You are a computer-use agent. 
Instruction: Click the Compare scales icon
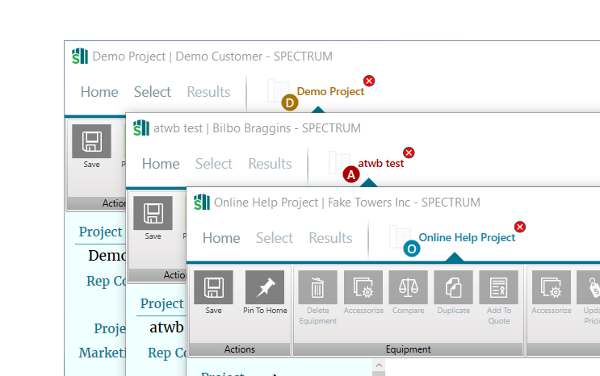coord(408,287)
